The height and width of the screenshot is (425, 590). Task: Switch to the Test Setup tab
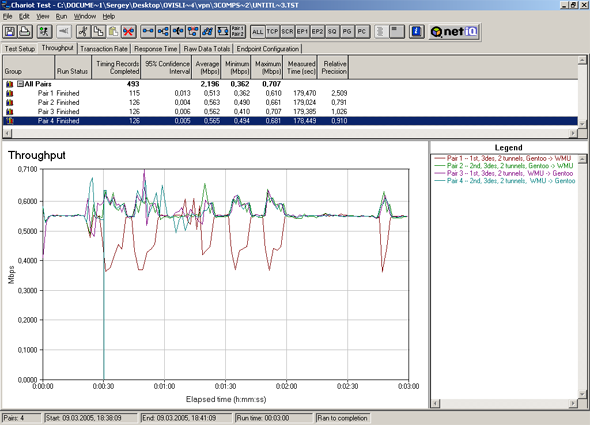pyautogui.click(x=20, y=49)
